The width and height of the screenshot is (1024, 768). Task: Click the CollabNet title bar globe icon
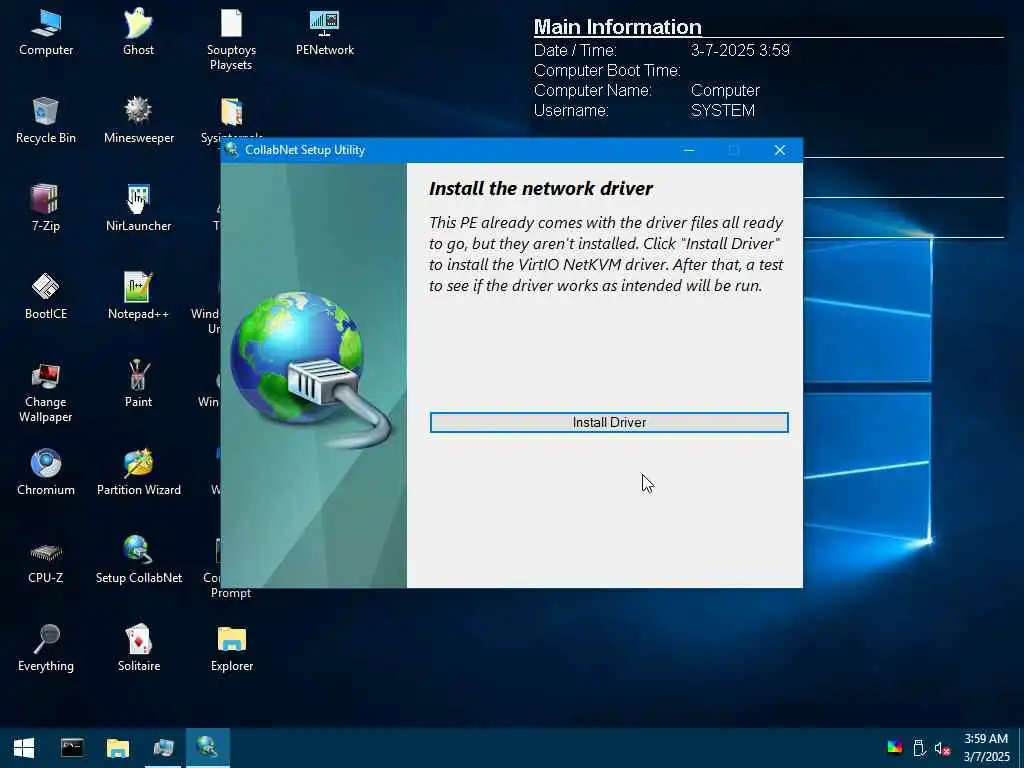(x=231, y=150)
